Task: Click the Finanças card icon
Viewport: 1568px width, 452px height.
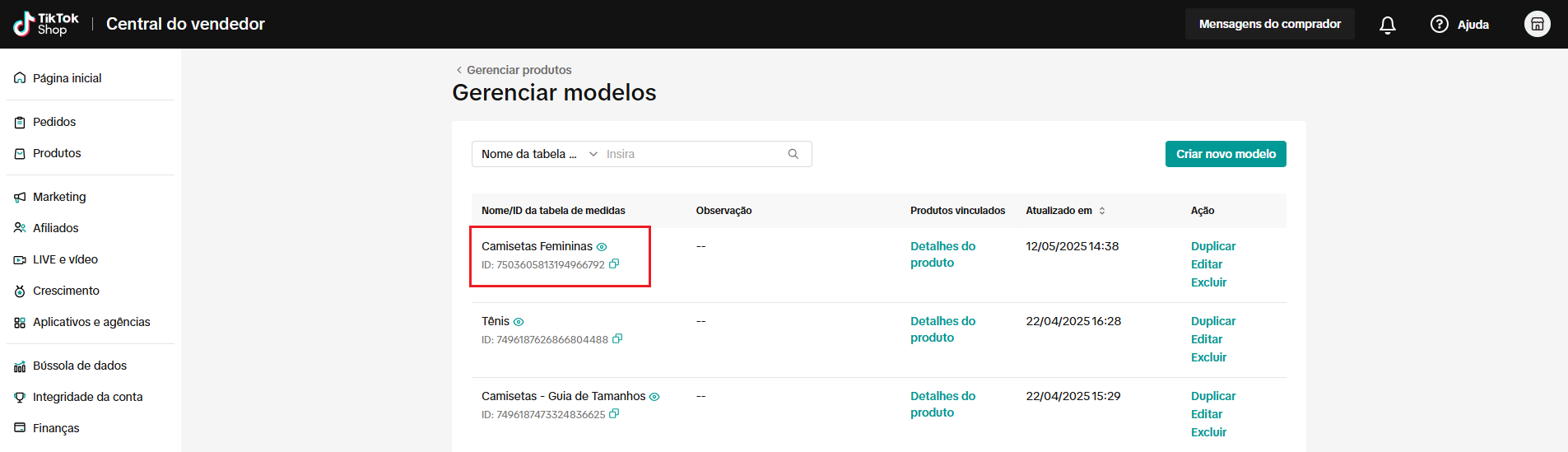Action: click(x=20, y=428)
